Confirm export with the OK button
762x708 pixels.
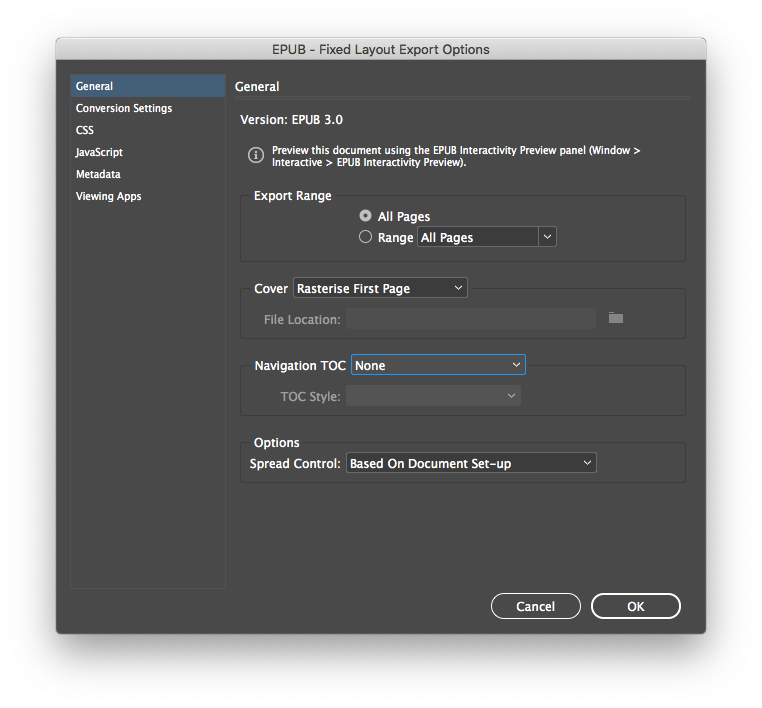[x=635, y=606]
